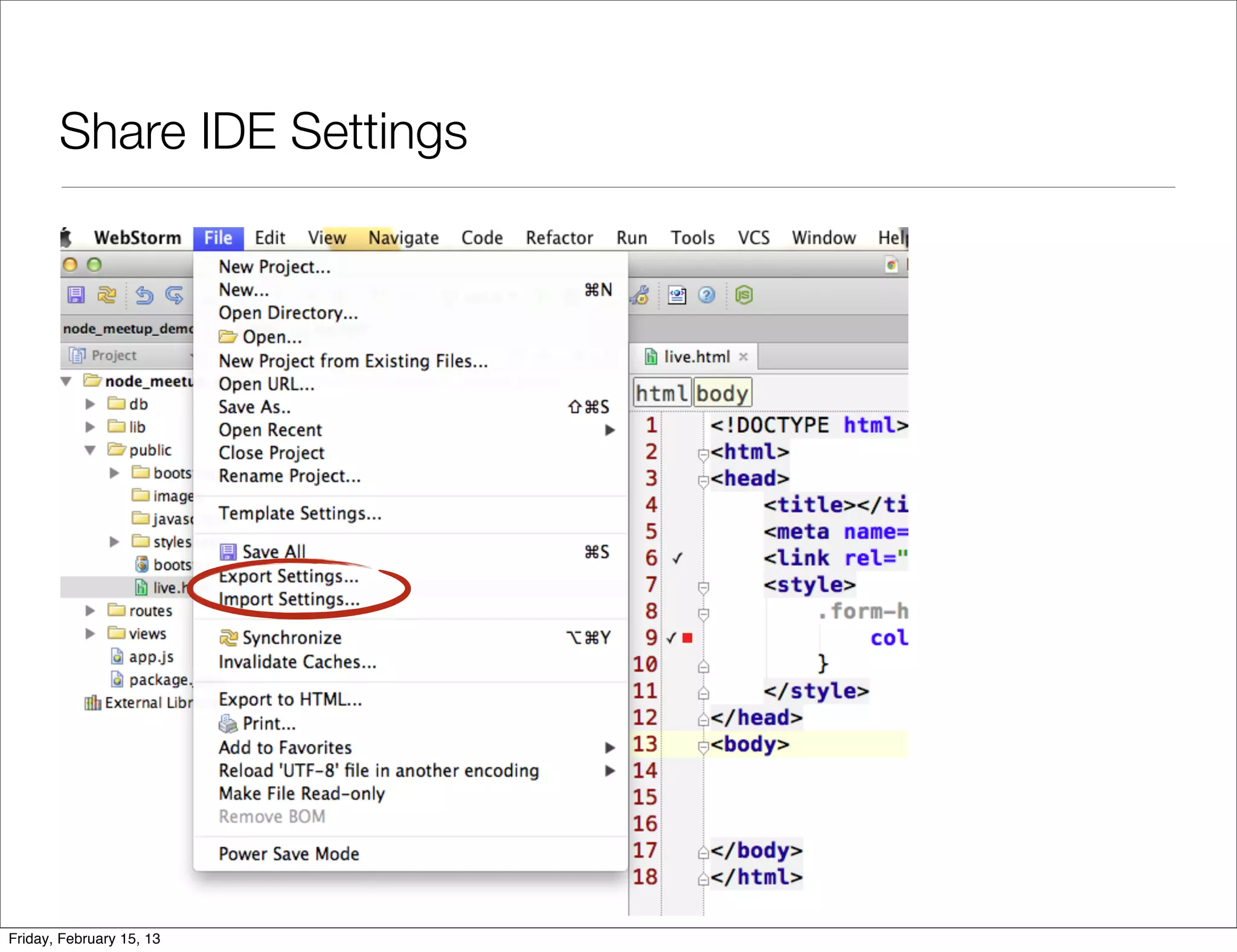Select the images folder
The image size is (1237, 952).
click(x=162, y=496)
